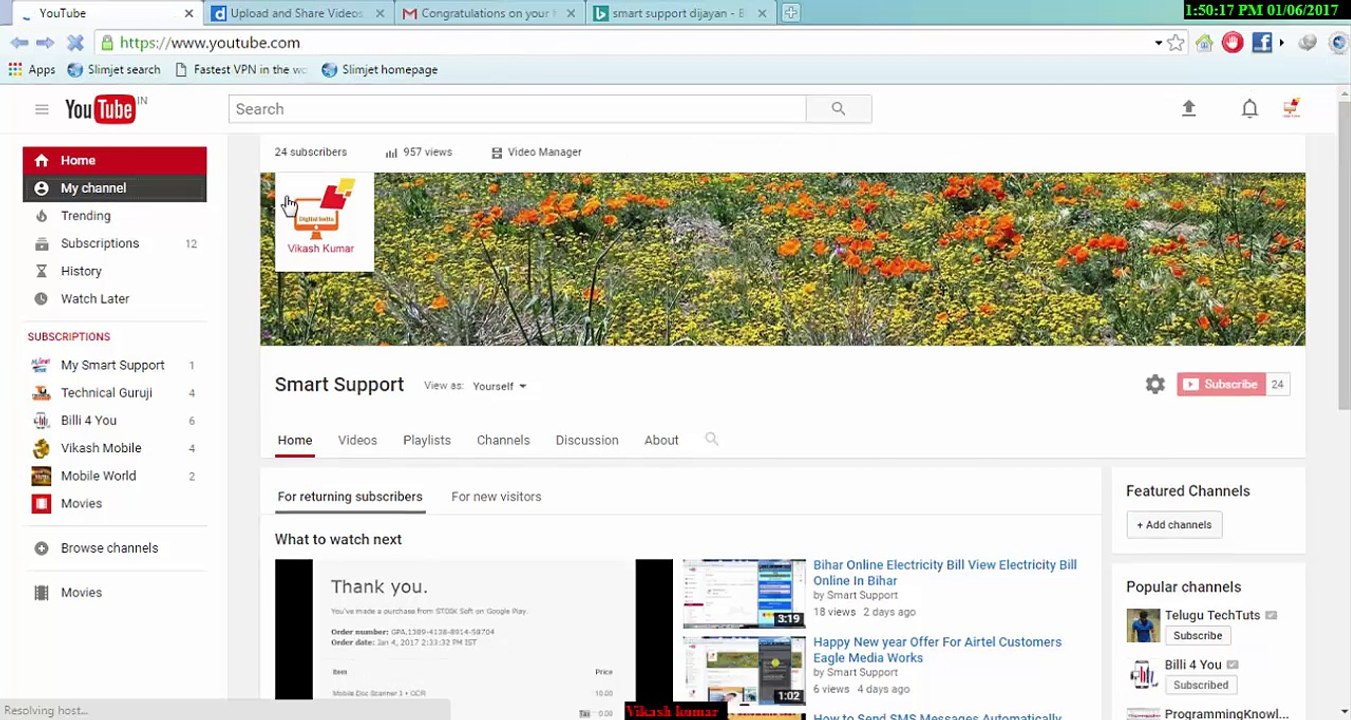Click the channel search magnifier icon

[712, 439]
